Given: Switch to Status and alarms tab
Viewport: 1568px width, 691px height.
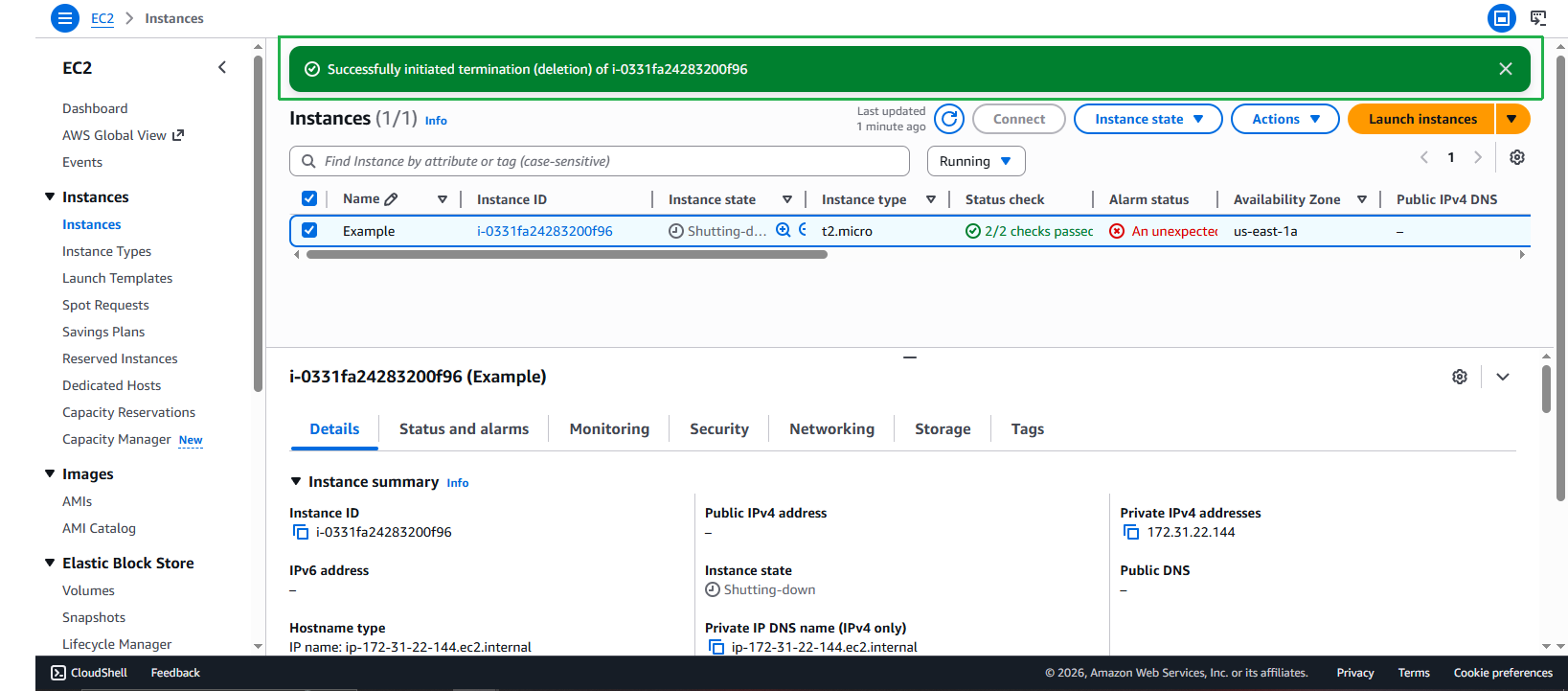Looking at the screenshot, I should point(464,429).
